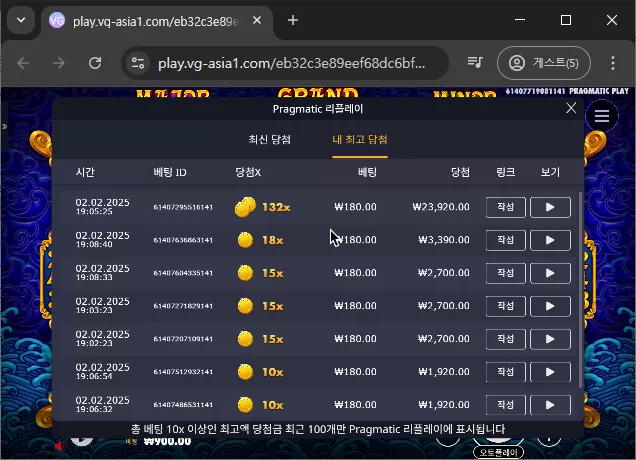Select the play.vg-asia1.com browser tab
The image size is (636, 460).
(x=157, y=21)
